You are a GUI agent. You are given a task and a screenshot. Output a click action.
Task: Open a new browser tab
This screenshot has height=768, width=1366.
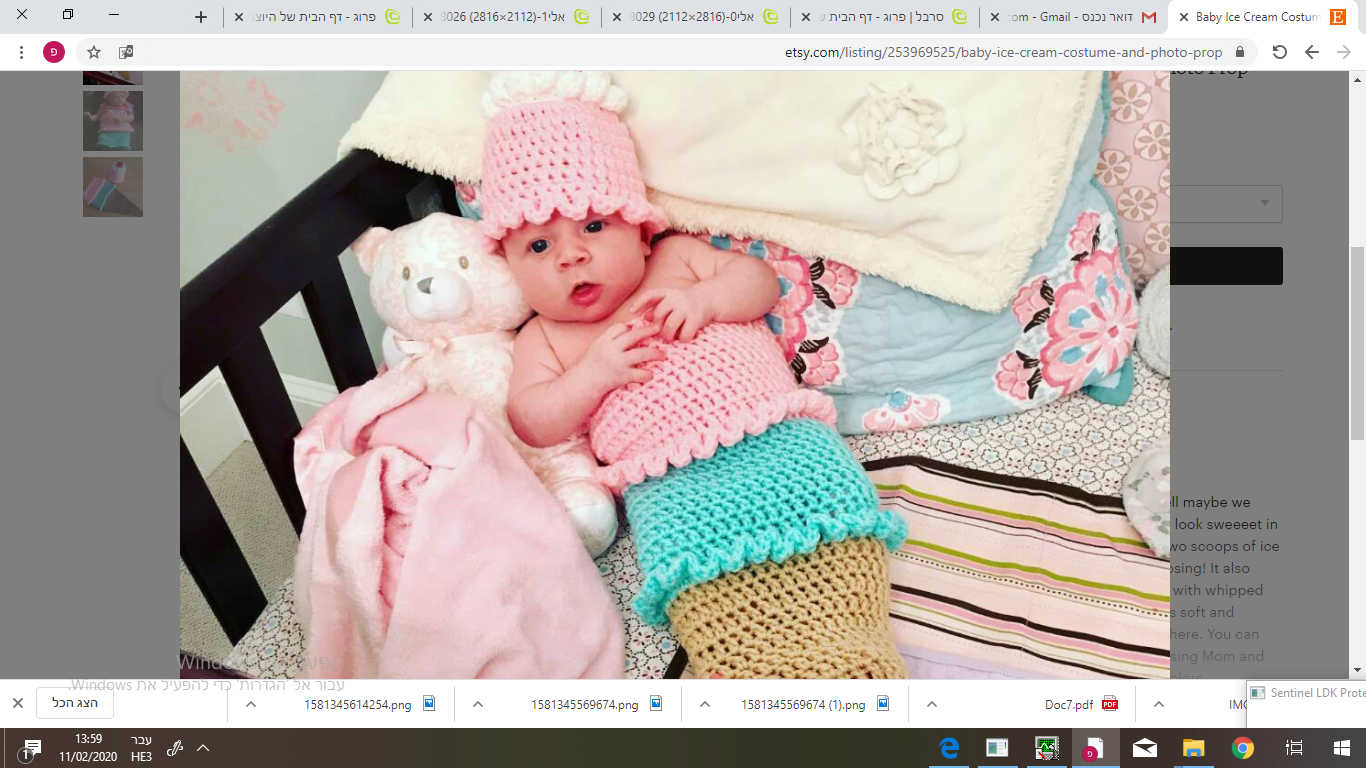201,17
